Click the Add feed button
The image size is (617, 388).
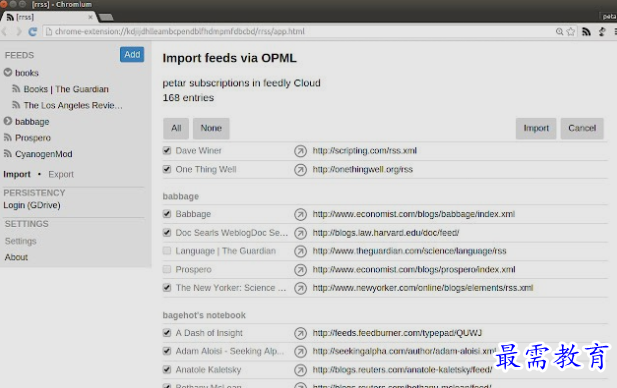132,55
